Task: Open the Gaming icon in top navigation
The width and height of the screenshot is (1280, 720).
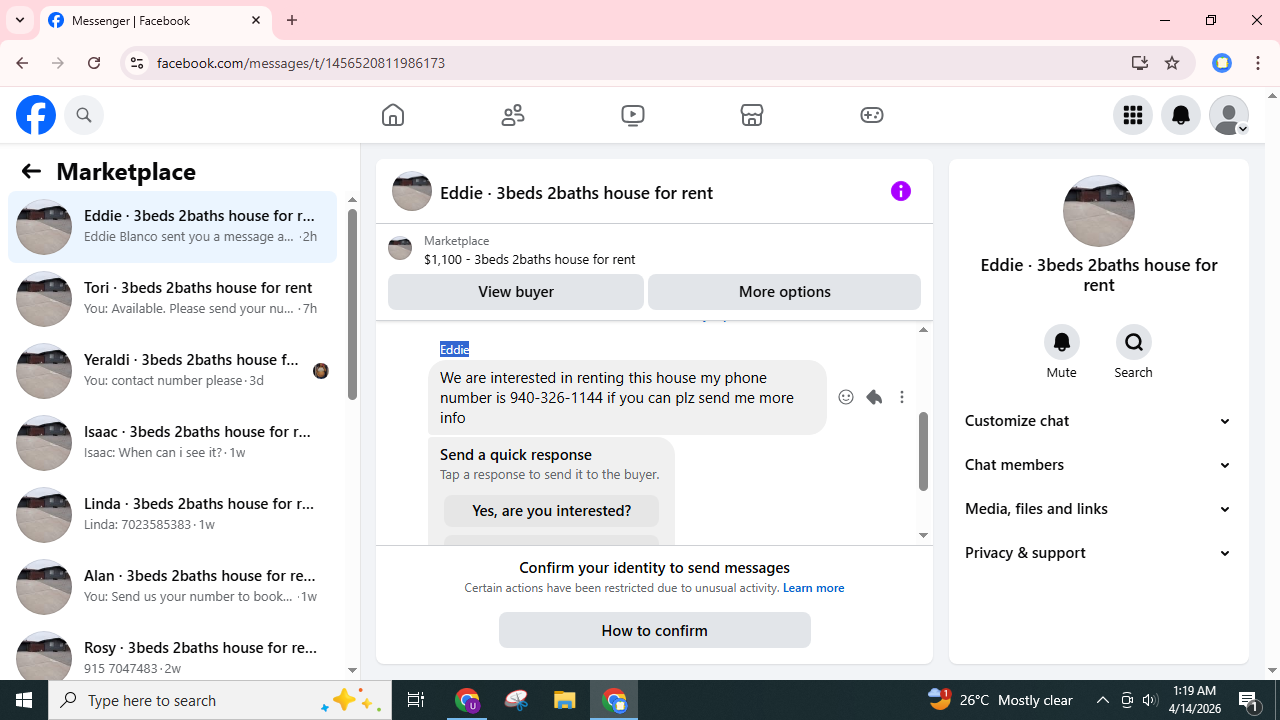Action: pos(872,115)
